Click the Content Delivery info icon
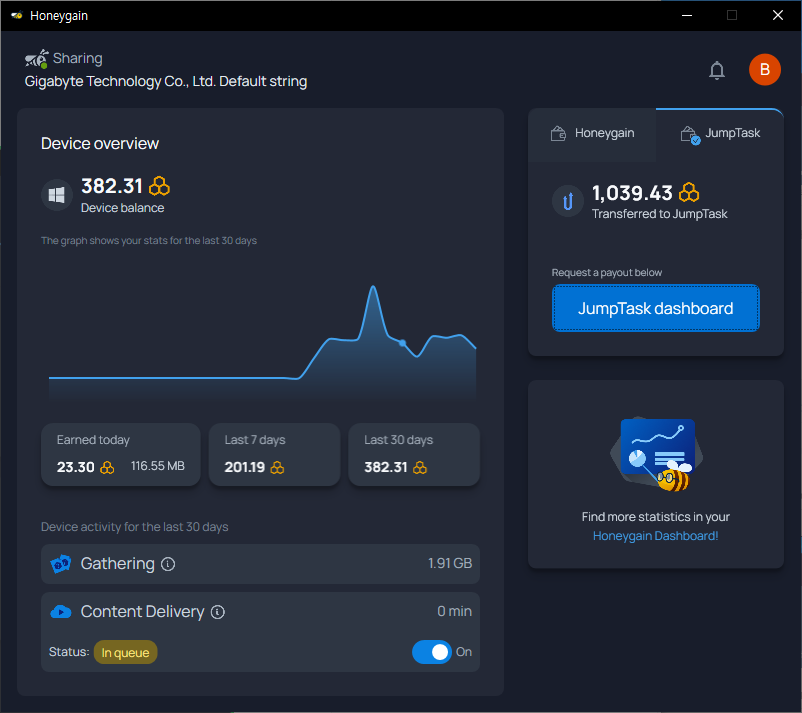Screen dimensions: 802x713 point(218,612)
